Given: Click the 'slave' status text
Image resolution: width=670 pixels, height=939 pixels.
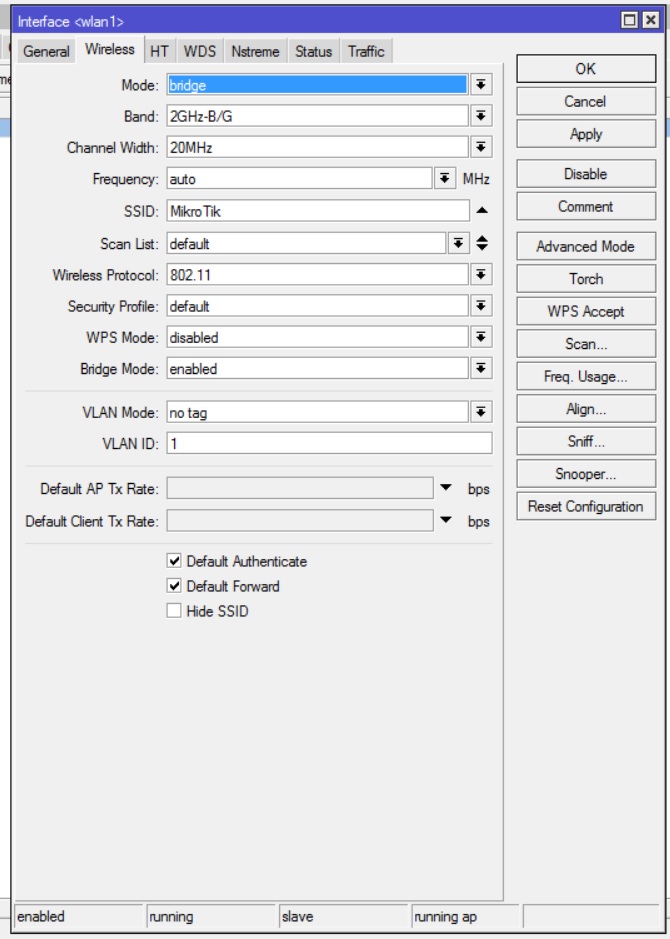Looking at the screenshot, I should click(x=298, y=916).
